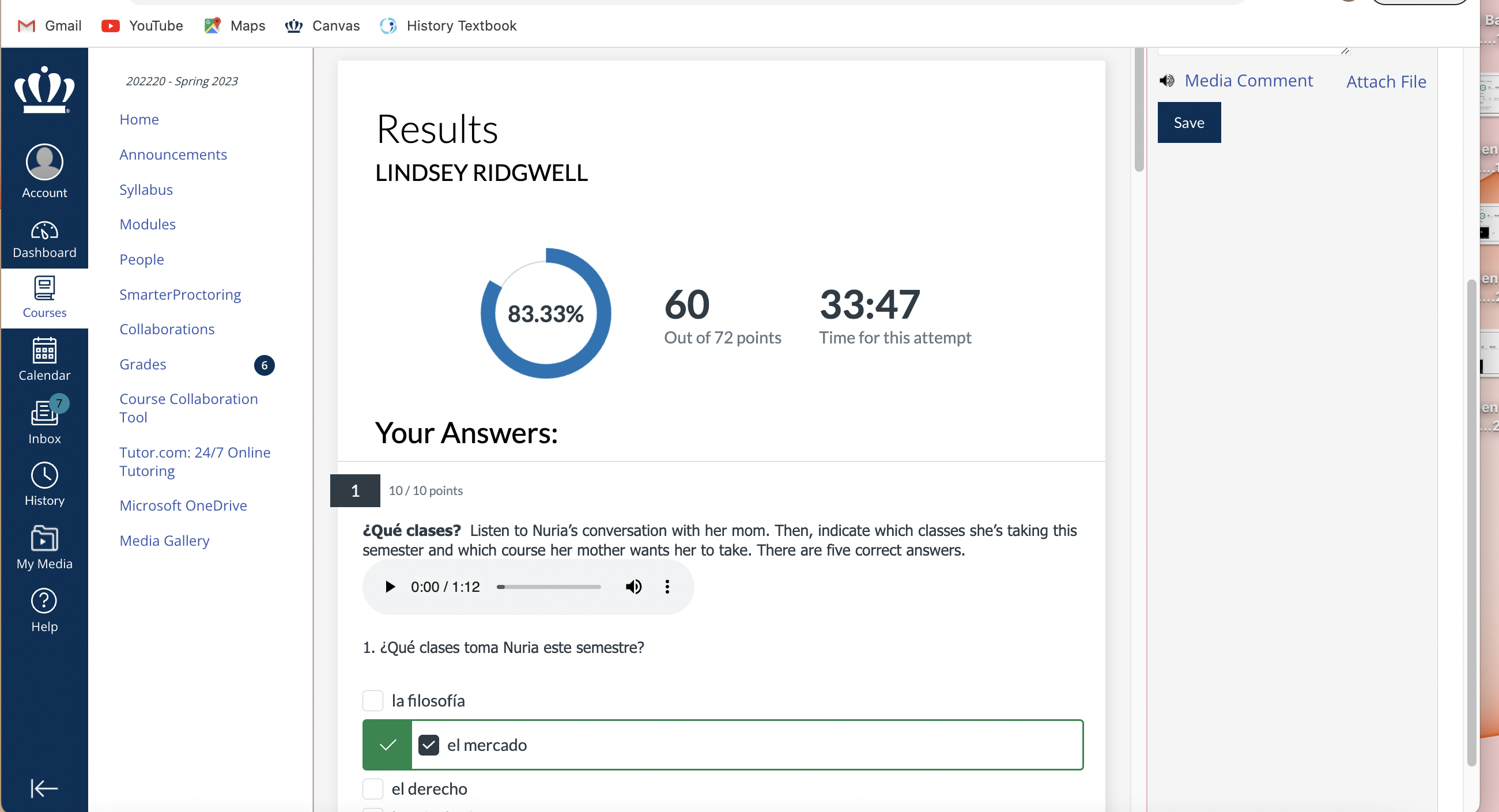The width and height of the screenshot is (1499, 812).
Task: Open the Account avatar menu
Action: coord(44,172)
